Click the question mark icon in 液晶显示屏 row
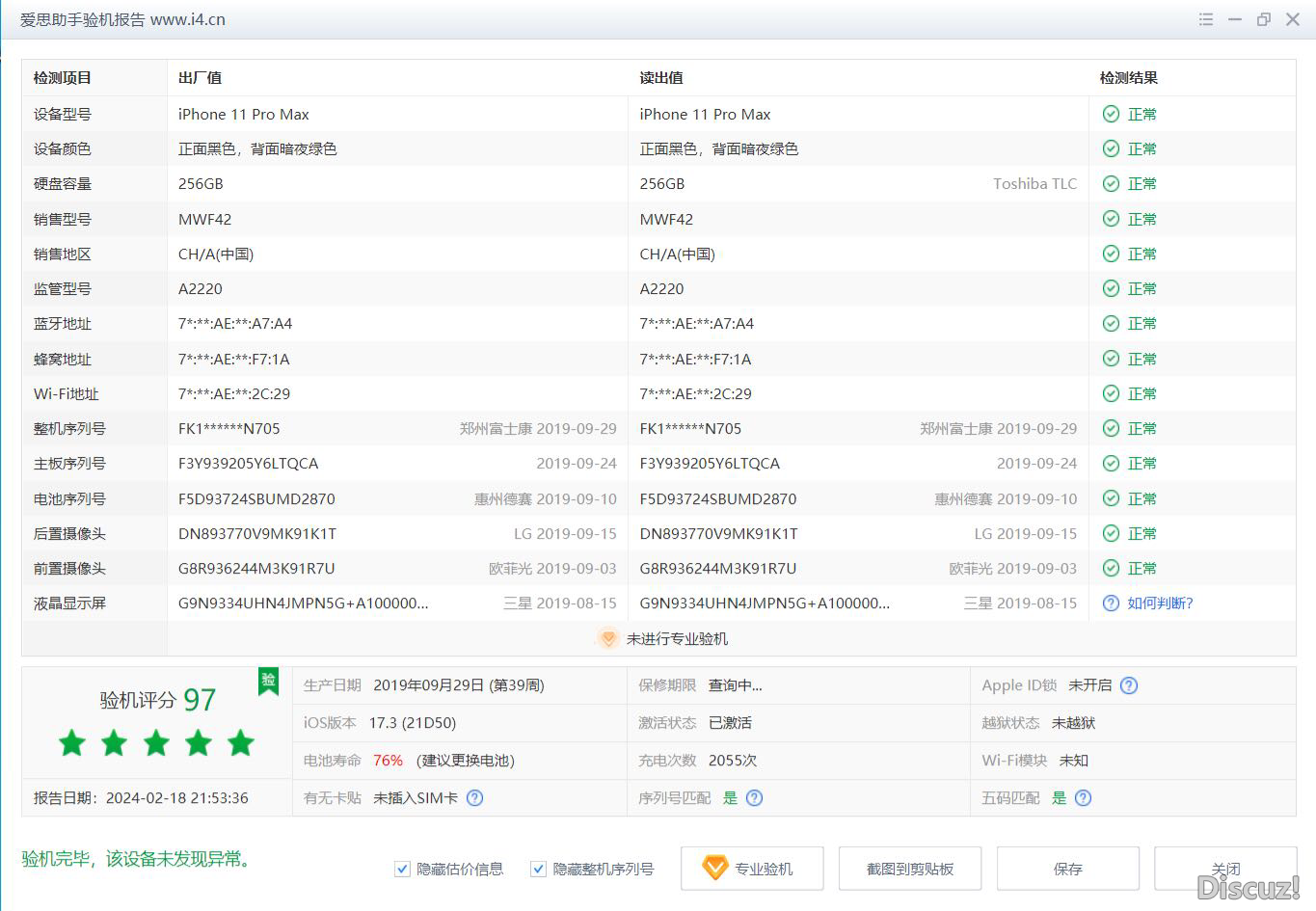The width and height of the screenshot is (1316, 911). pyautogui.click(x=1111, y=603)
